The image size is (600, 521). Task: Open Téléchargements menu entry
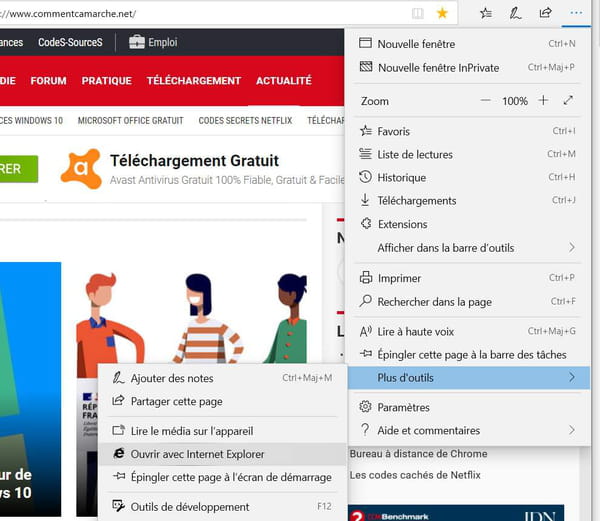pos(469,200)
